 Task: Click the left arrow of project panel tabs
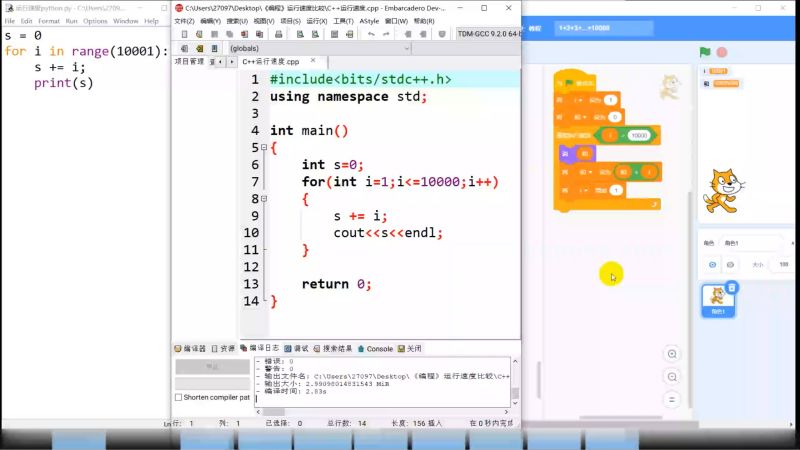tap(220, 62)
